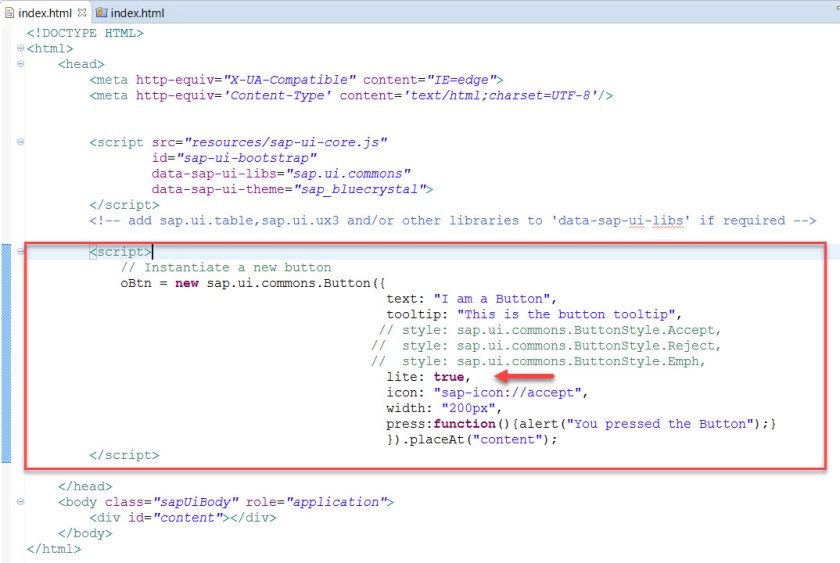Click the "resources/sap-ui-core.js" src value
840x563 pixels.
point(286,142)
